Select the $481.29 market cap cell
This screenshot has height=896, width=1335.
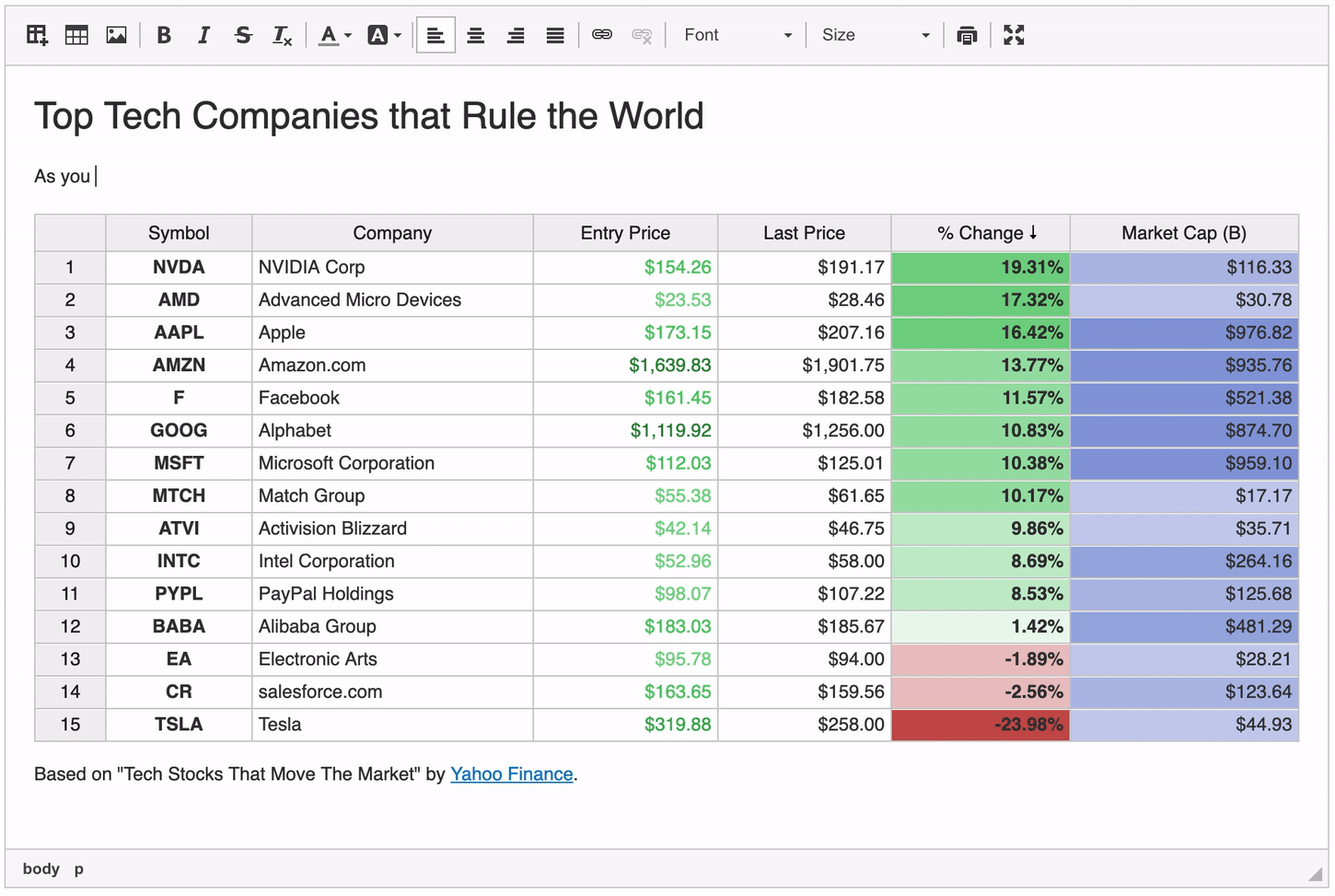coord(1184,626)
